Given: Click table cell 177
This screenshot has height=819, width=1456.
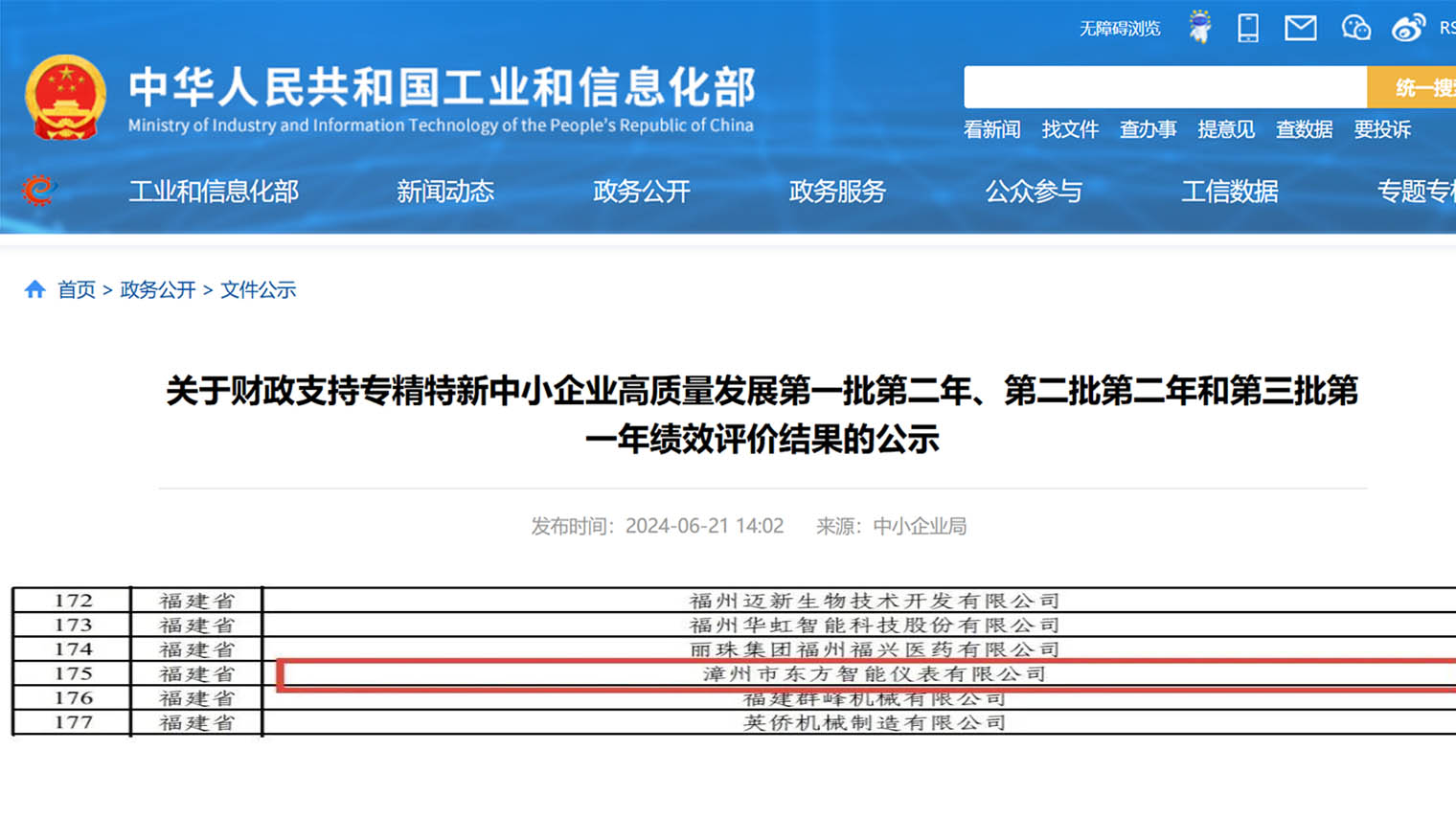Looking at the screenshot, I should [x=73, y=722].
